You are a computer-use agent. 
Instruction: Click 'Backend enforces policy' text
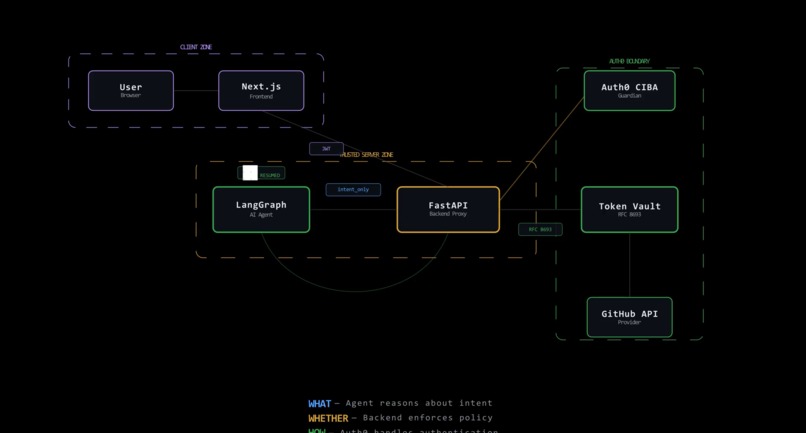click(x=428, y=418)
